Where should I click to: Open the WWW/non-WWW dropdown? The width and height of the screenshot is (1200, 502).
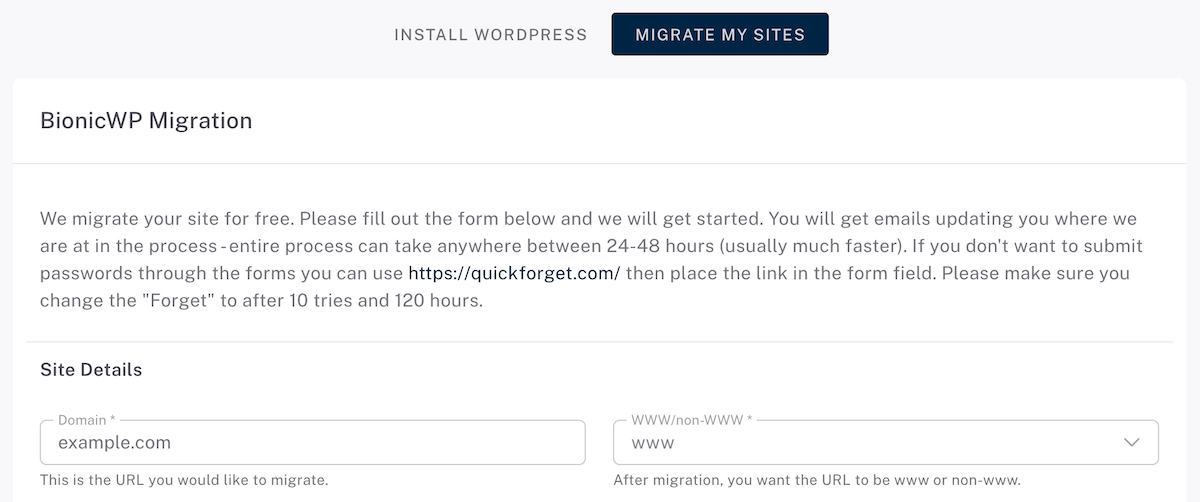[885, 443]
